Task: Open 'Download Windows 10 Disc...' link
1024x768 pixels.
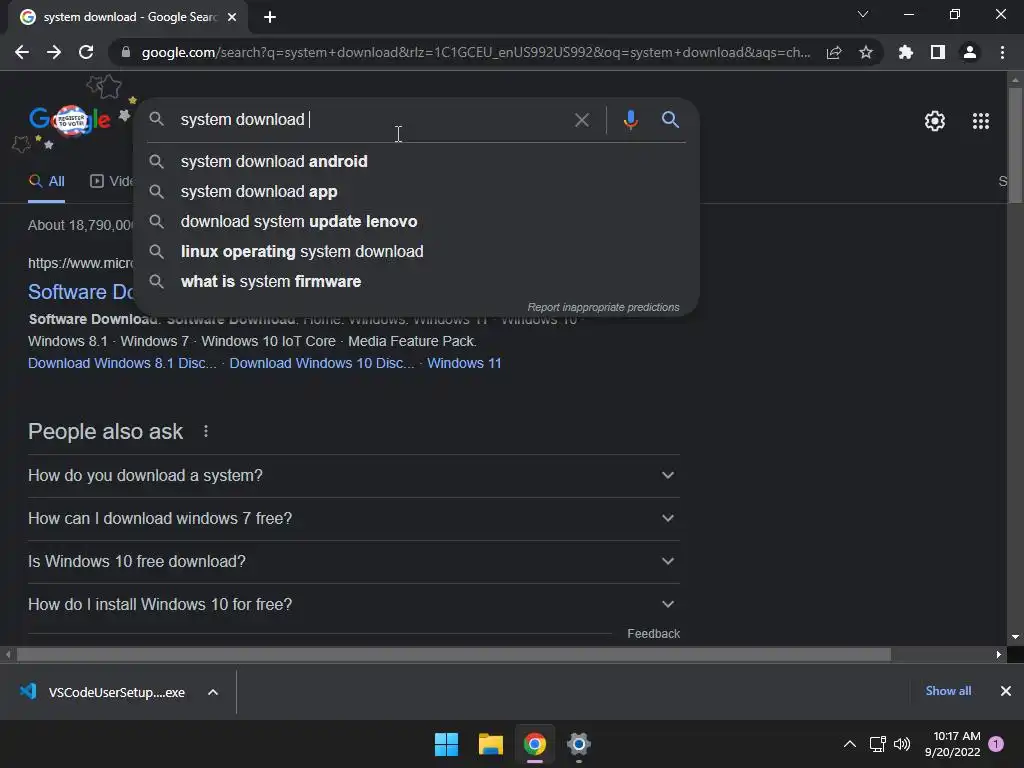Action: pyautogui.click(x=321, y=363)
